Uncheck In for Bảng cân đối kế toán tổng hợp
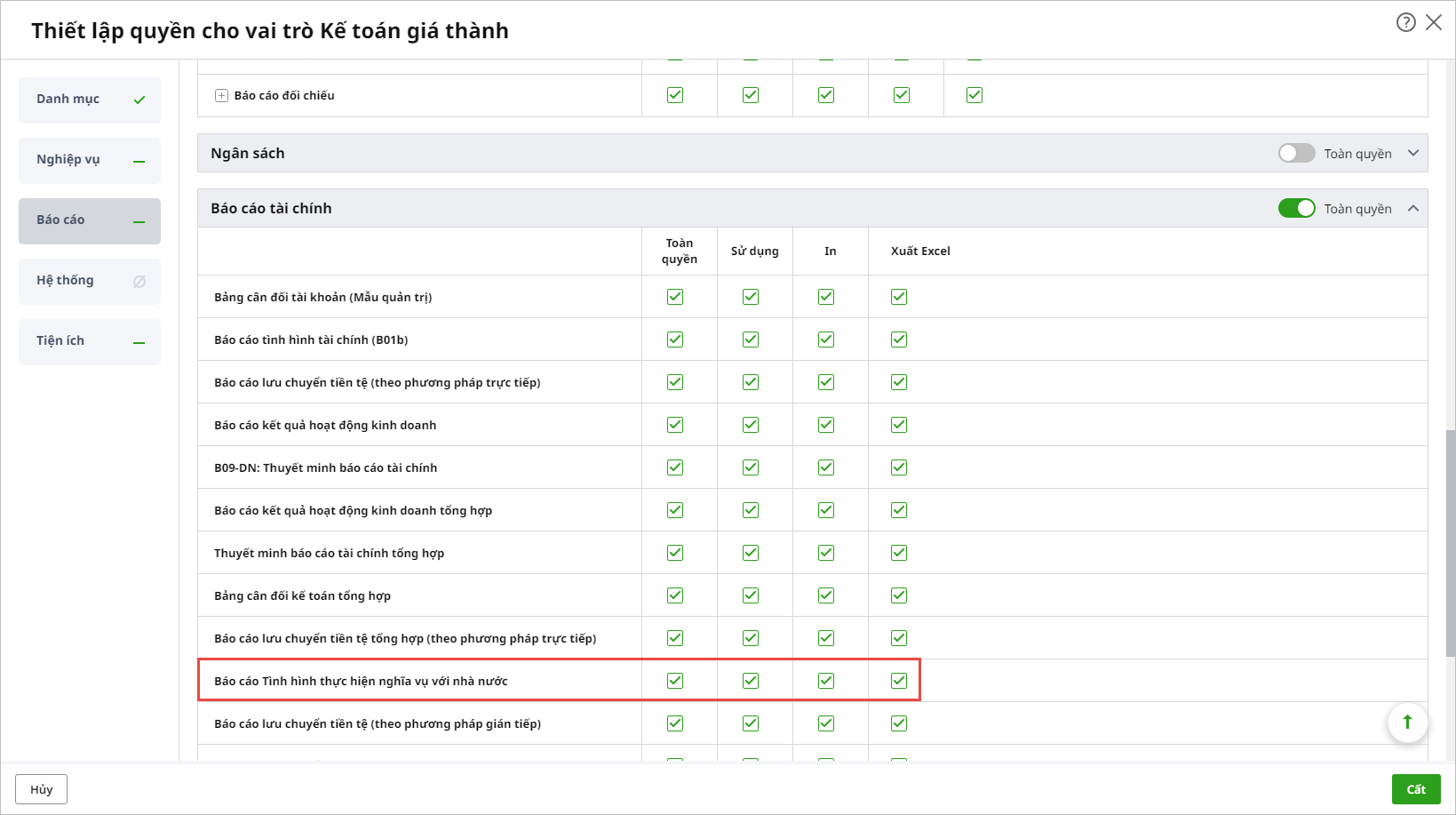Image resolution: width=1456 pixels, height=815 pixels. [x=826, y=595]
